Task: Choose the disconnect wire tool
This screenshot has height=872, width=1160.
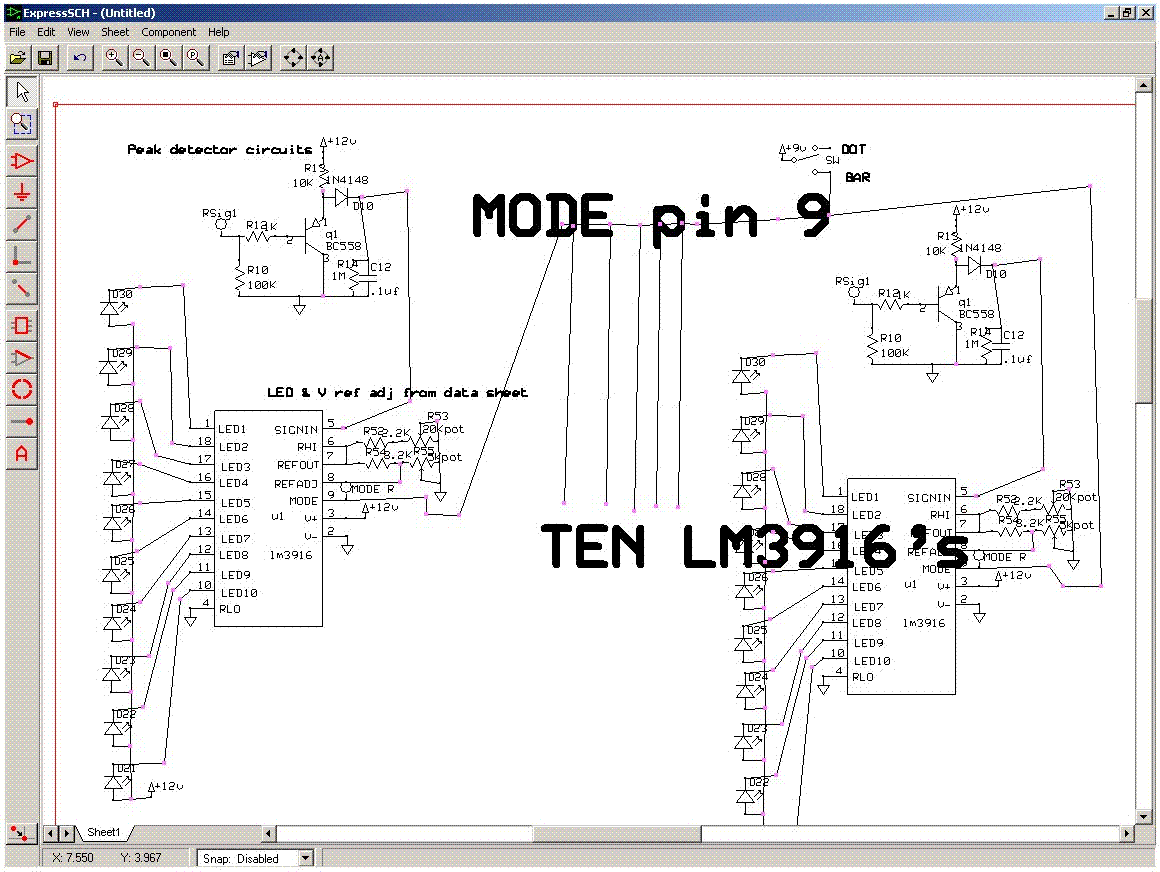Action: coord(21,288)
